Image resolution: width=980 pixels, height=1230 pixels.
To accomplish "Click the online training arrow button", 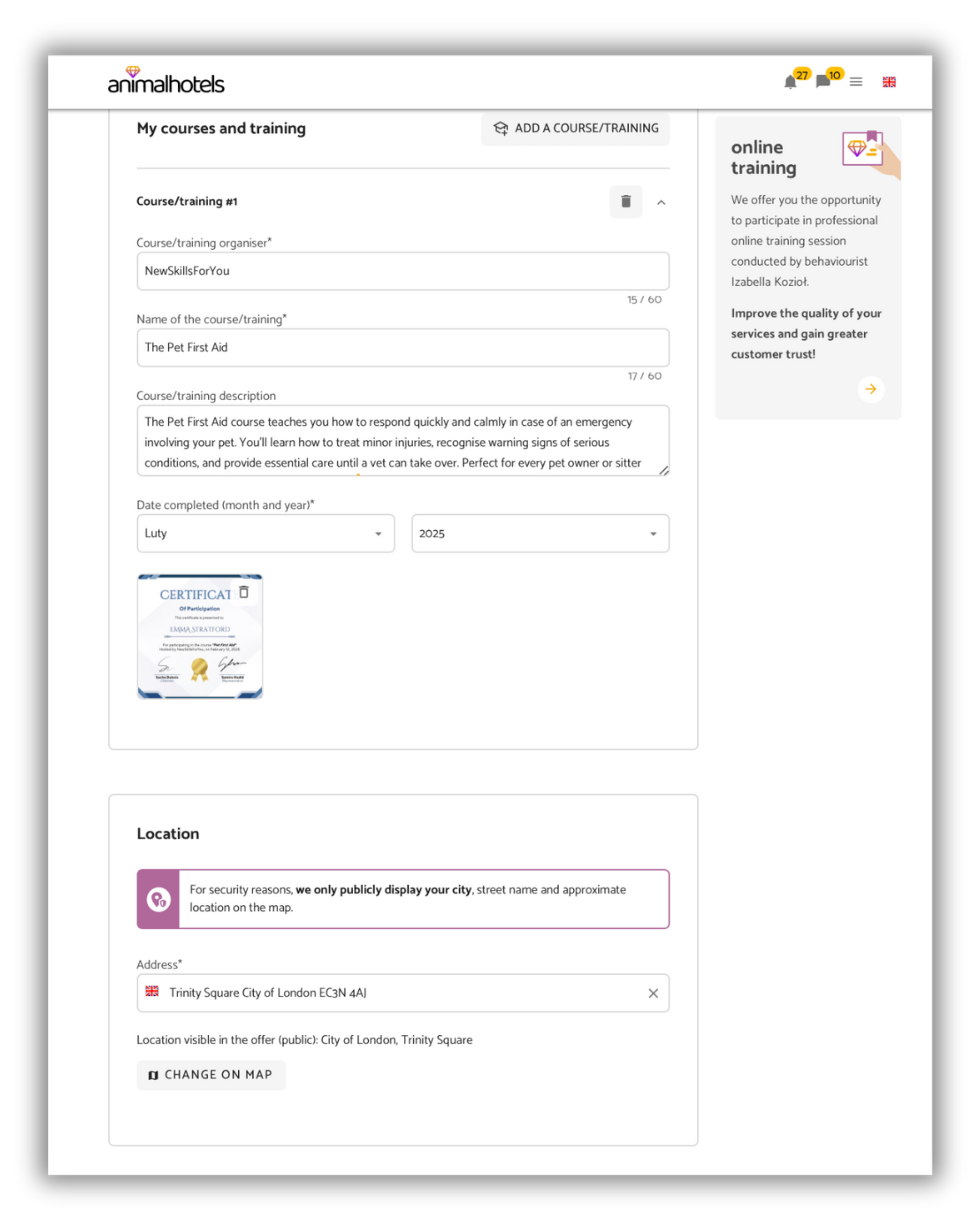I will point(871,389).
